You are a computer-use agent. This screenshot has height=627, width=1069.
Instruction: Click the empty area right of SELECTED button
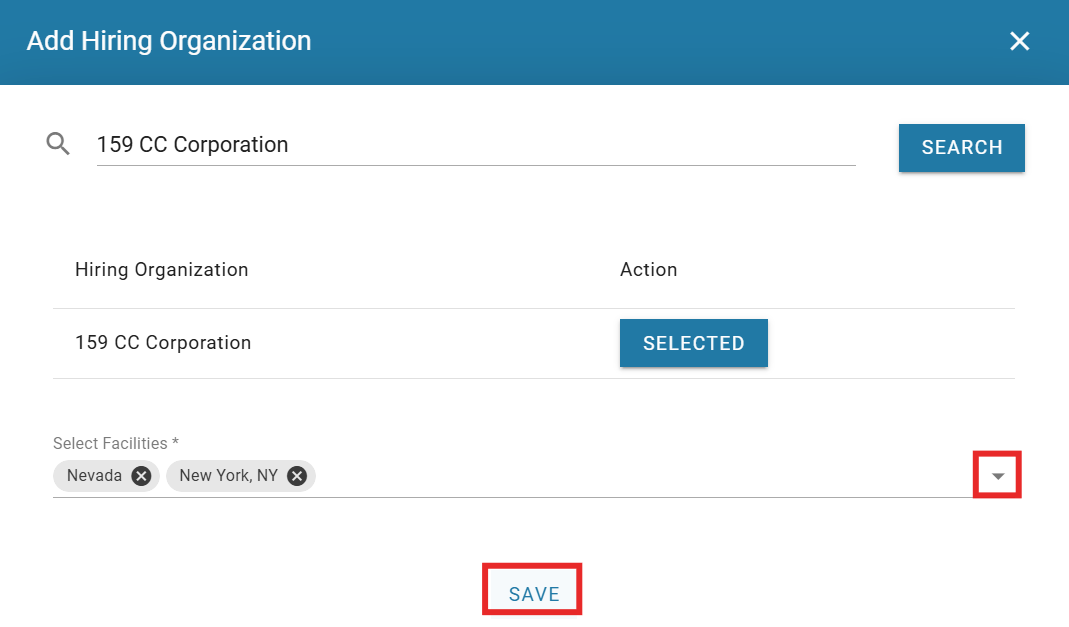(x=890, y=343)
